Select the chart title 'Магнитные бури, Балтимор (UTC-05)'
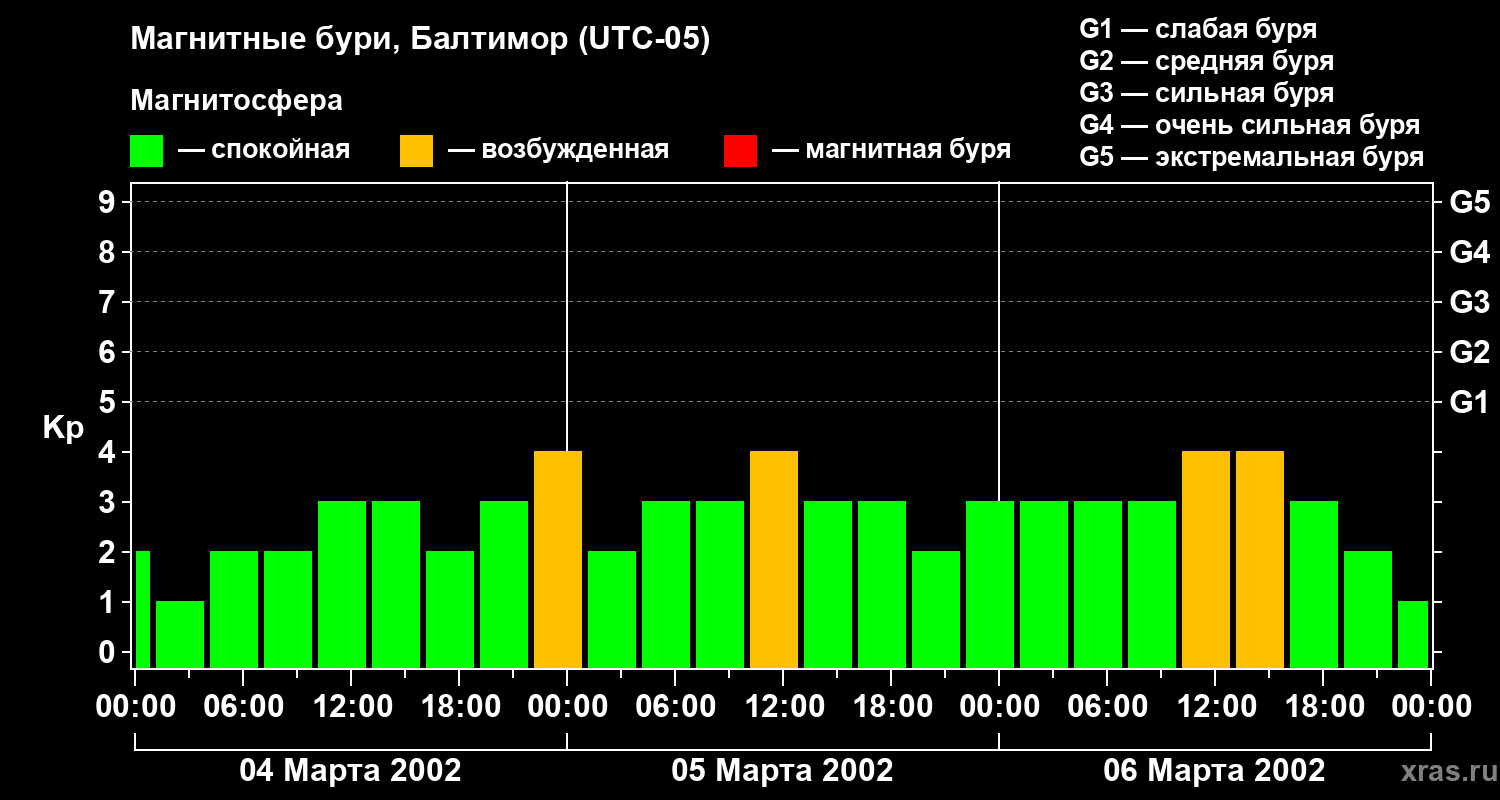The height and width of the screenshot is (800, 1500). tap(420, 40)
